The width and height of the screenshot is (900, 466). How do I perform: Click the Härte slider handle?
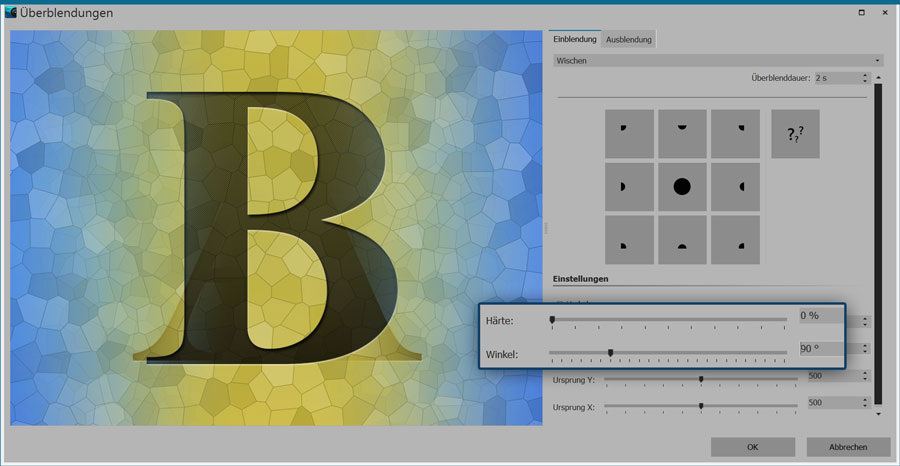552,320
